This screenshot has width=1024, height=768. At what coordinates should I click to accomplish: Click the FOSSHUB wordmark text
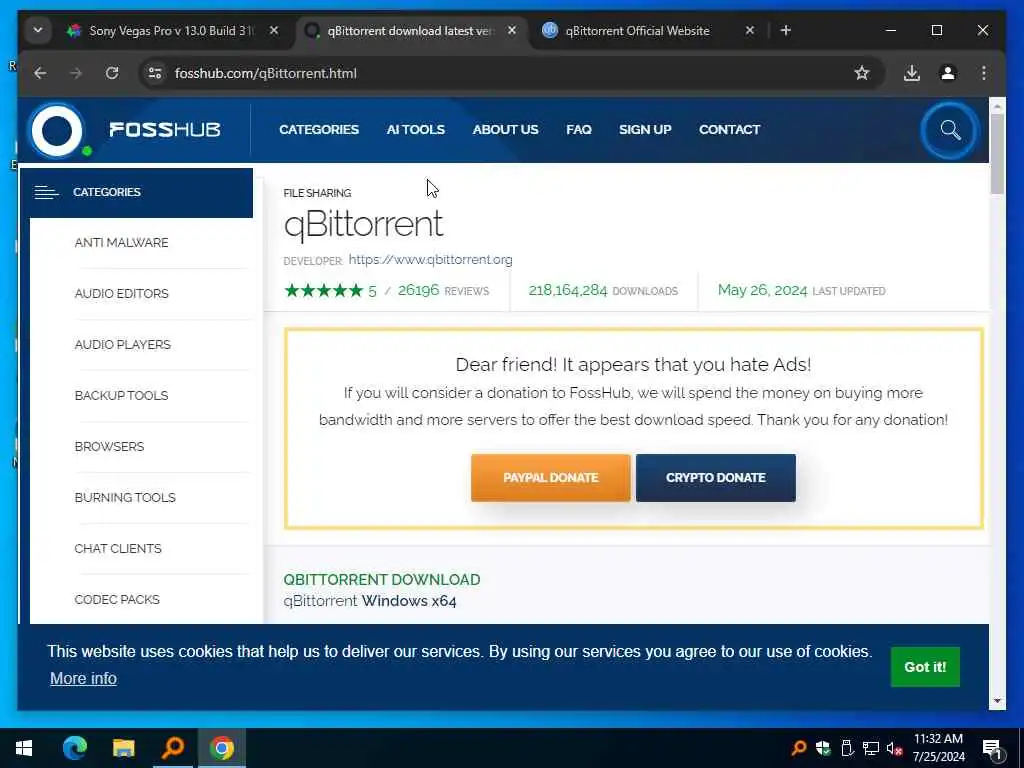coord(165,129)
